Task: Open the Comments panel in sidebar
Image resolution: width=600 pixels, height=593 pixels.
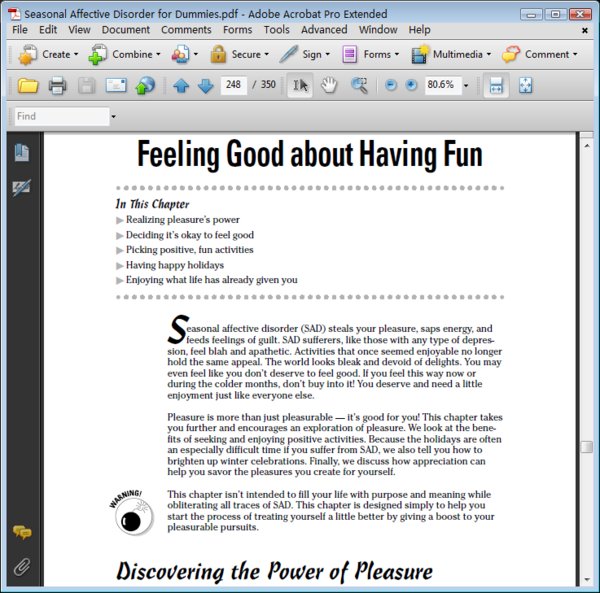Action: click(x=22, y=532)
